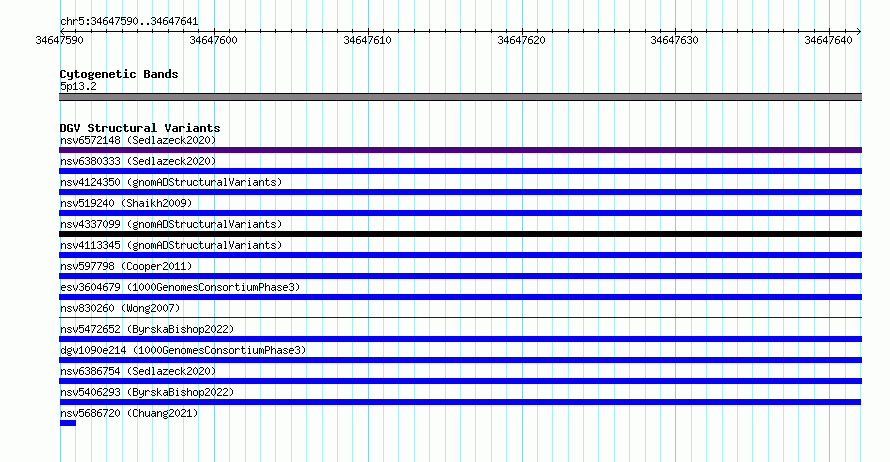Select the nsv830260 (Wong2007) label
This screenshot has width=890, height=462.
pos(120,308)
